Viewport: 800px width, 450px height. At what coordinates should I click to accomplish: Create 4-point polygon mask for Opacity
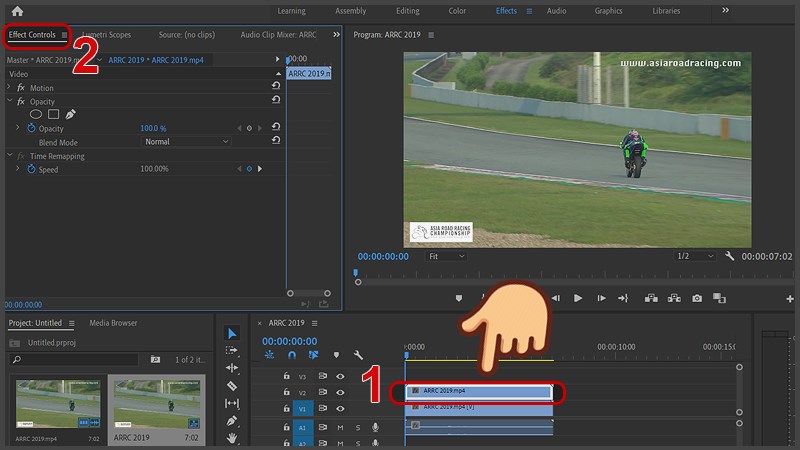click(x=54, y=114)
